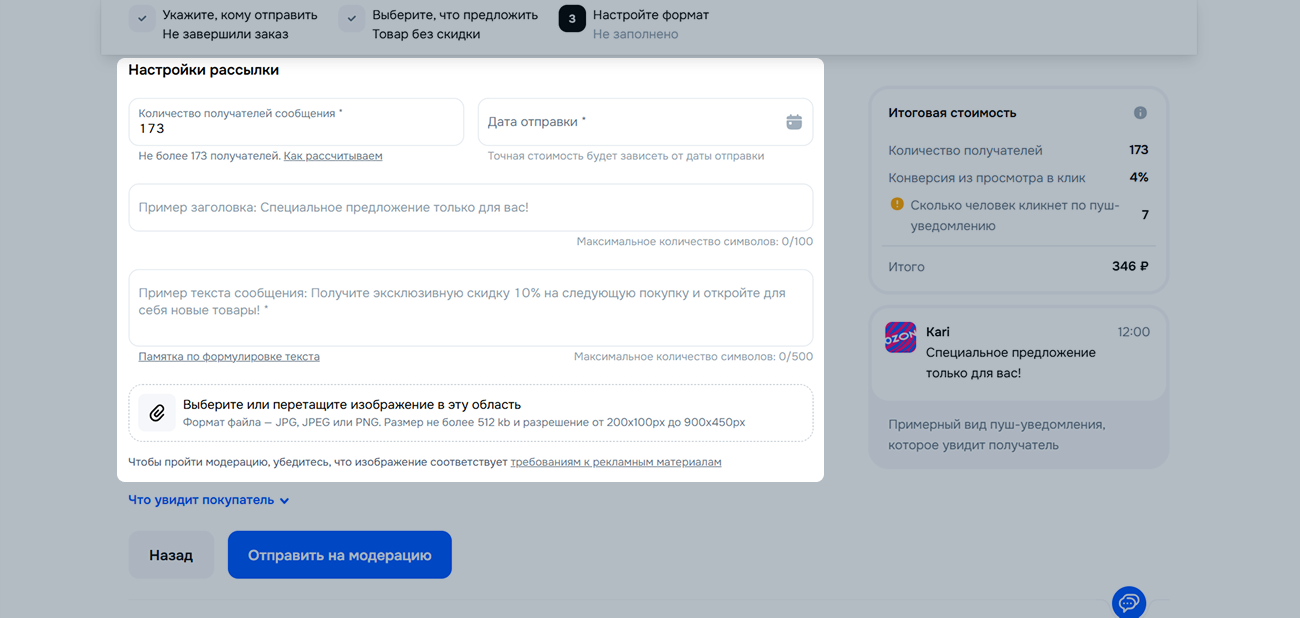Open требованиям к рекламным материалам link

click(x=615, y=462)
